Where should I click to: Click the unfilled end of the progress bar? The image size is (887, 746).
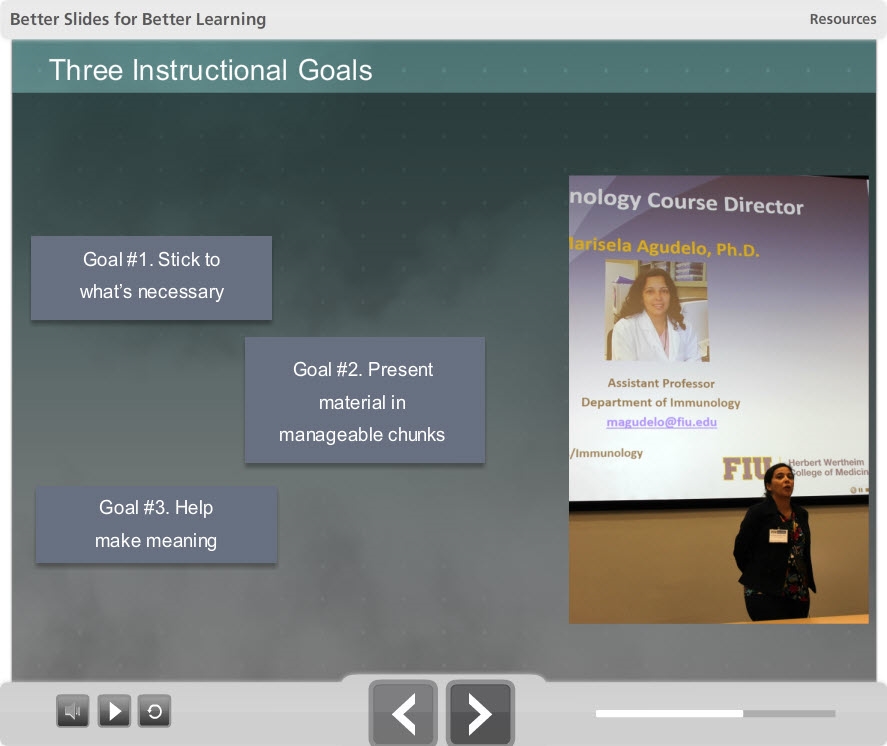click(x=790, y=713)
